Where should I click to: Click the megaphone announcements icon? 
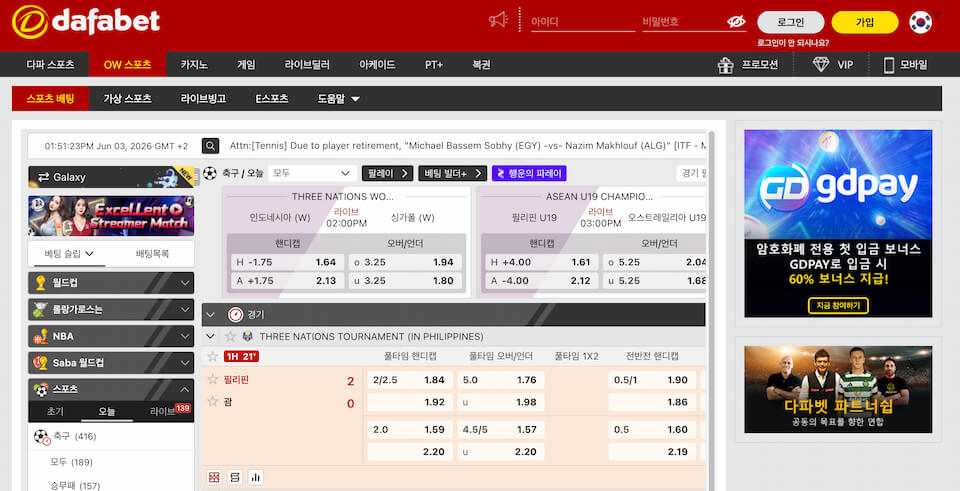pyautogui.click(x=498, y=20)
